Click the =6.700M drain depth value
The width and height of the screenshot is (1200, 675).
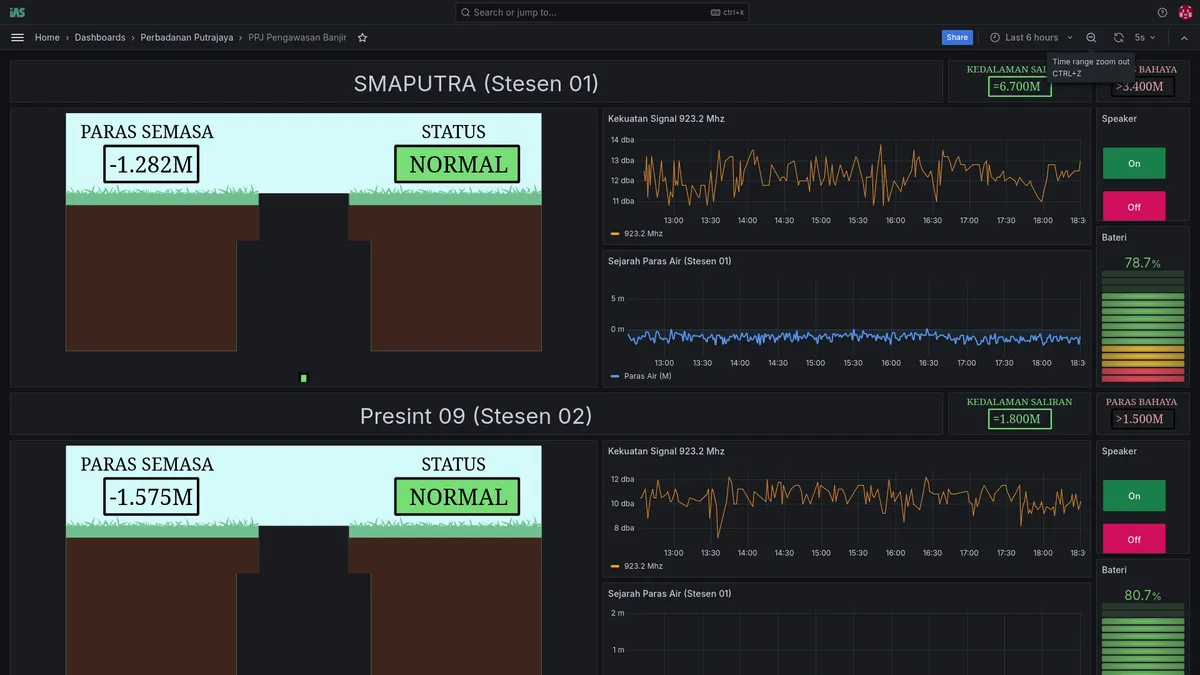(1020, 87)
